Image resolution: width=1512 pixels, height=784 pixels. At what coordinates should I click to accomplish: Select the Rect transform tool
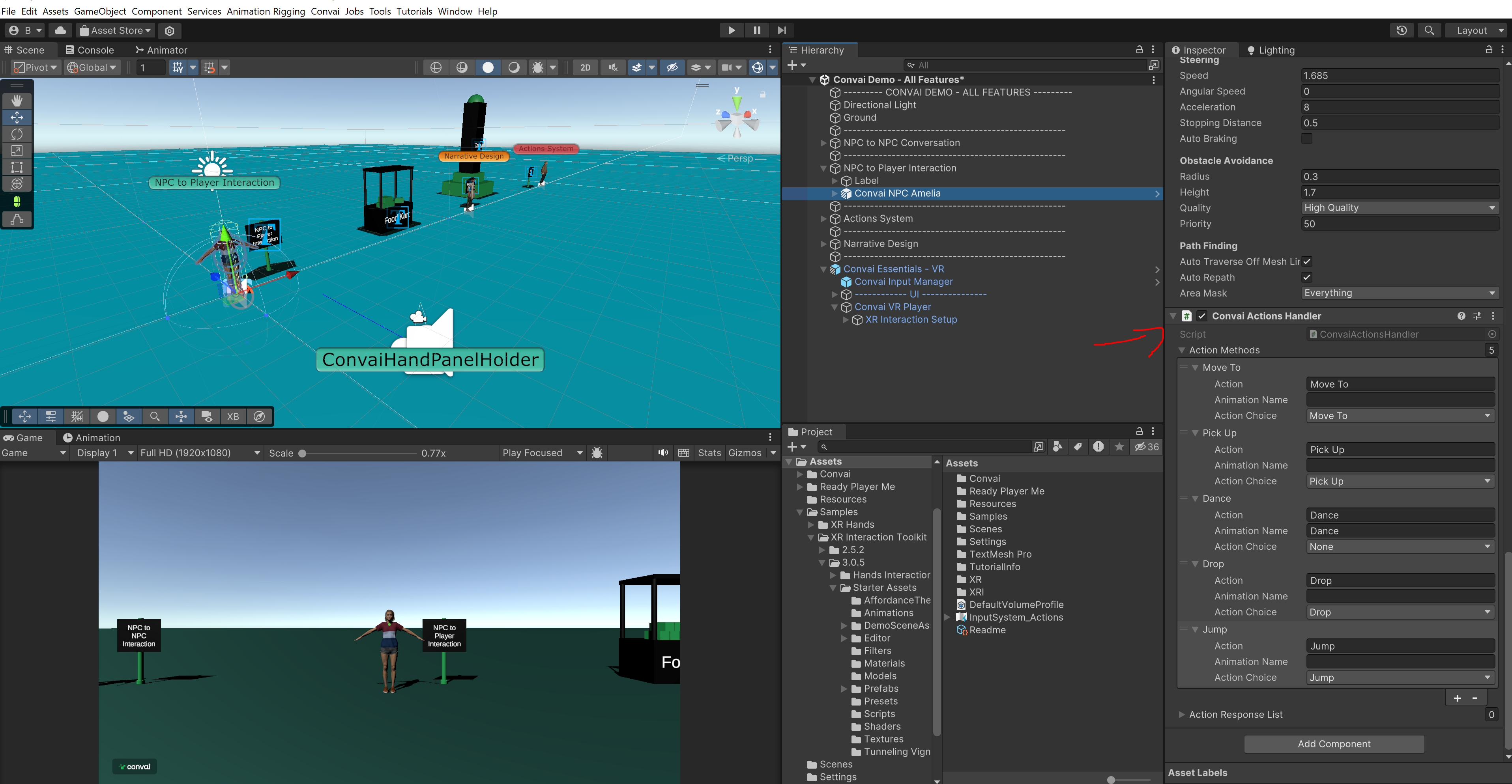[x=17, y=167]
